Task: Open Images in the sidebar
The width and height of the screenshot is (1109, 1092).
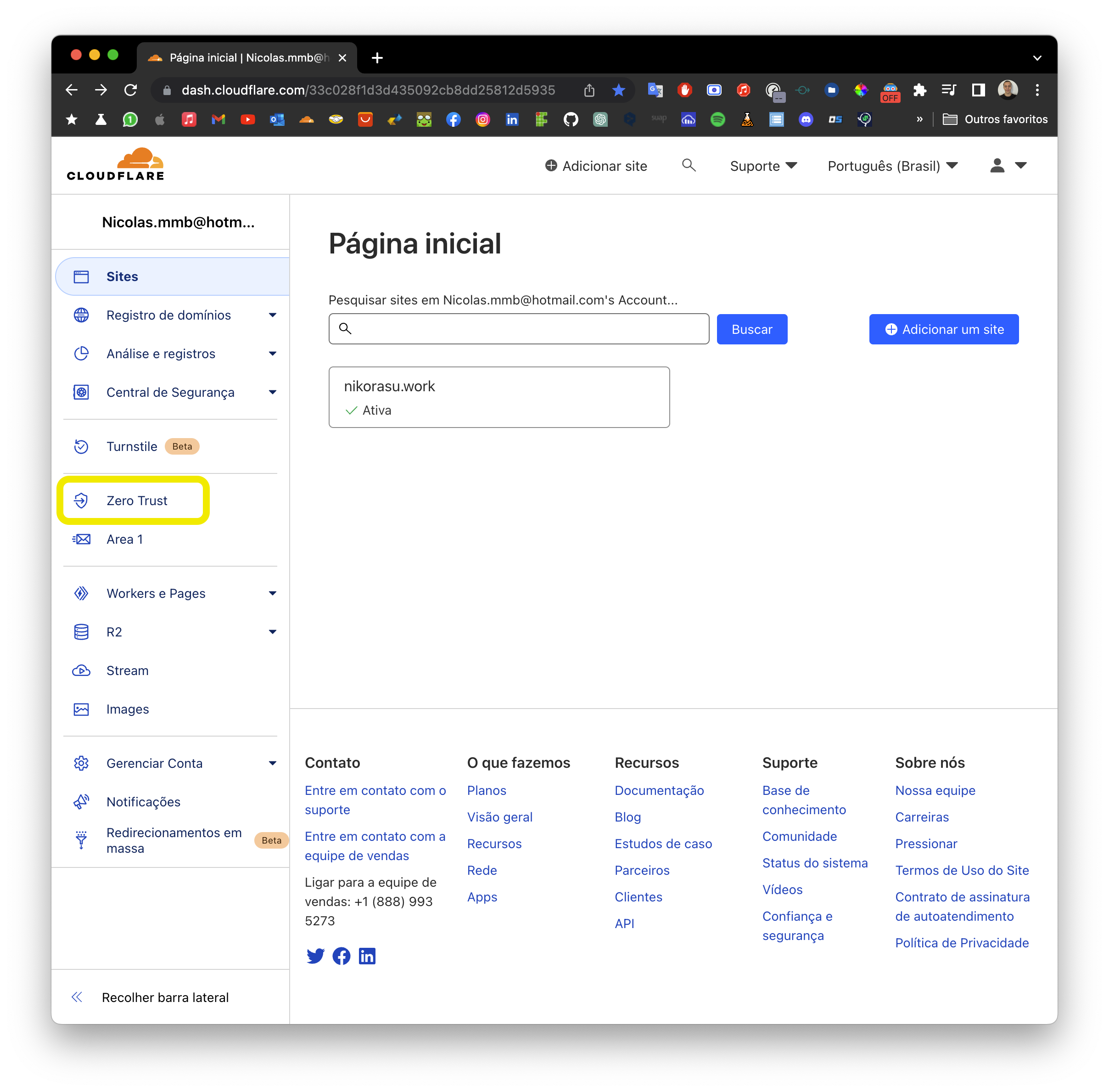Action: click(x=127, y=709)
